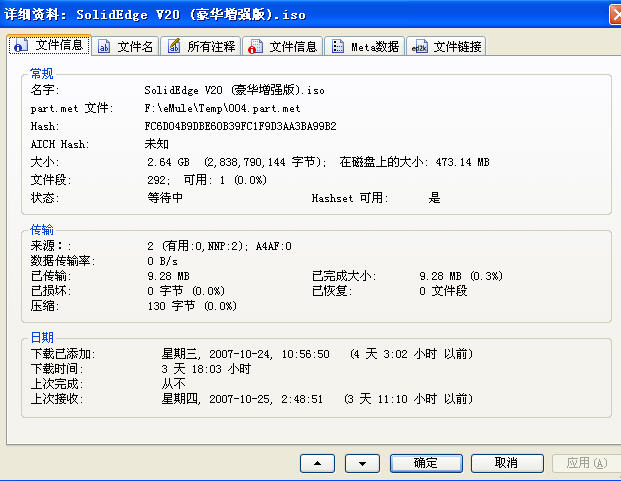Click the 数据传输率 label
The height and width of the screenshot is (481, 621).
point(63,261)
